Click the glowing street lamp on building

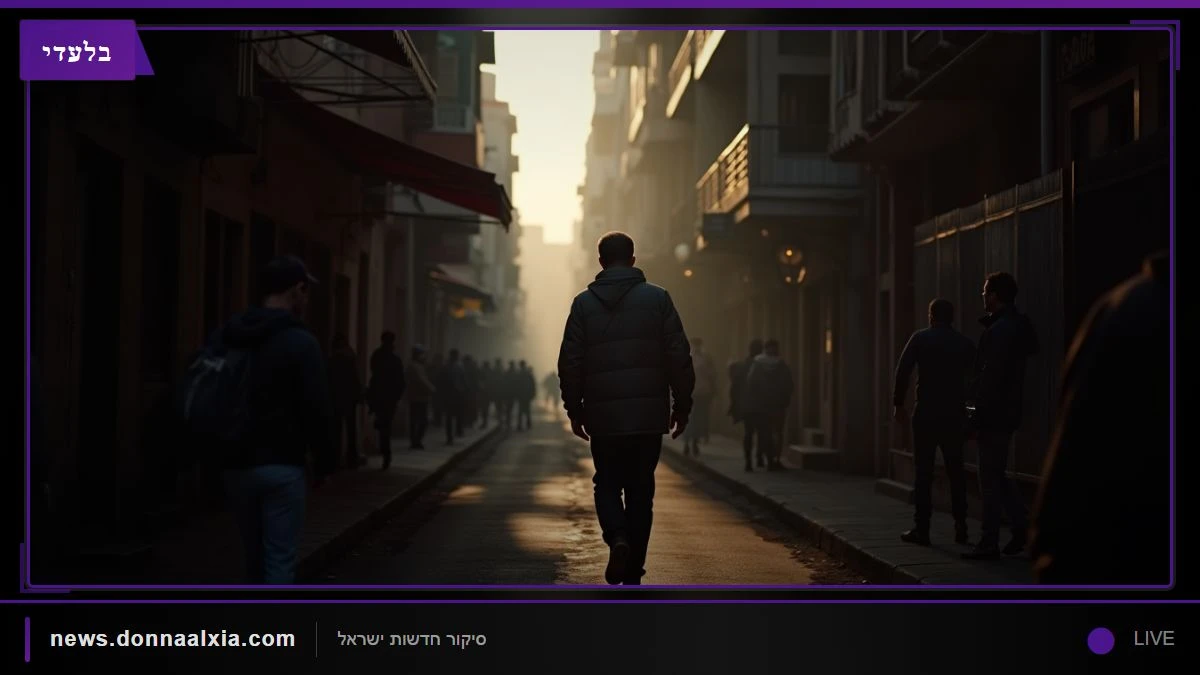pyautogui.click(x=791, y=260)
